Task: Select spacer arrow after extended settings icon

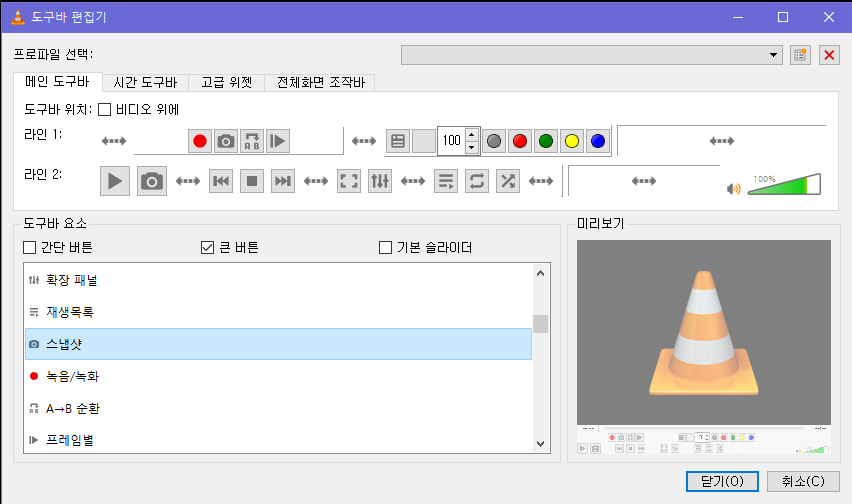Action: point(413,181)
